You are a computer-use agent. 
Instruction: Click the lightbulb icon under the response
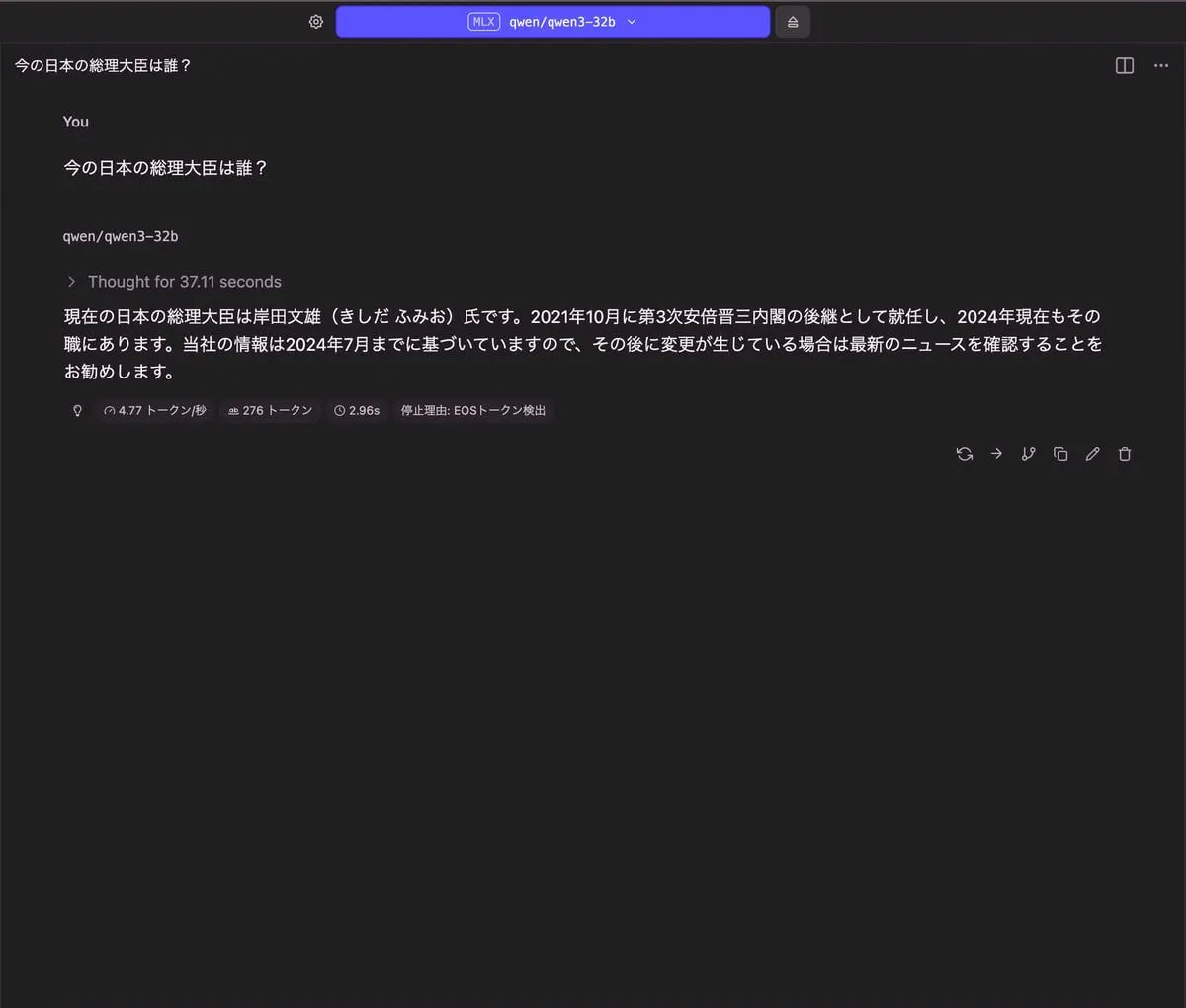pos(77,410)
